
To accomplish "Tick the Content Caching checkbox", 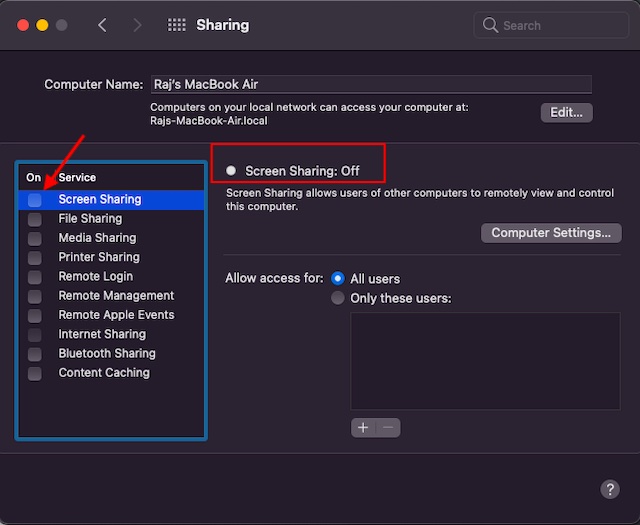I will 35,373.
